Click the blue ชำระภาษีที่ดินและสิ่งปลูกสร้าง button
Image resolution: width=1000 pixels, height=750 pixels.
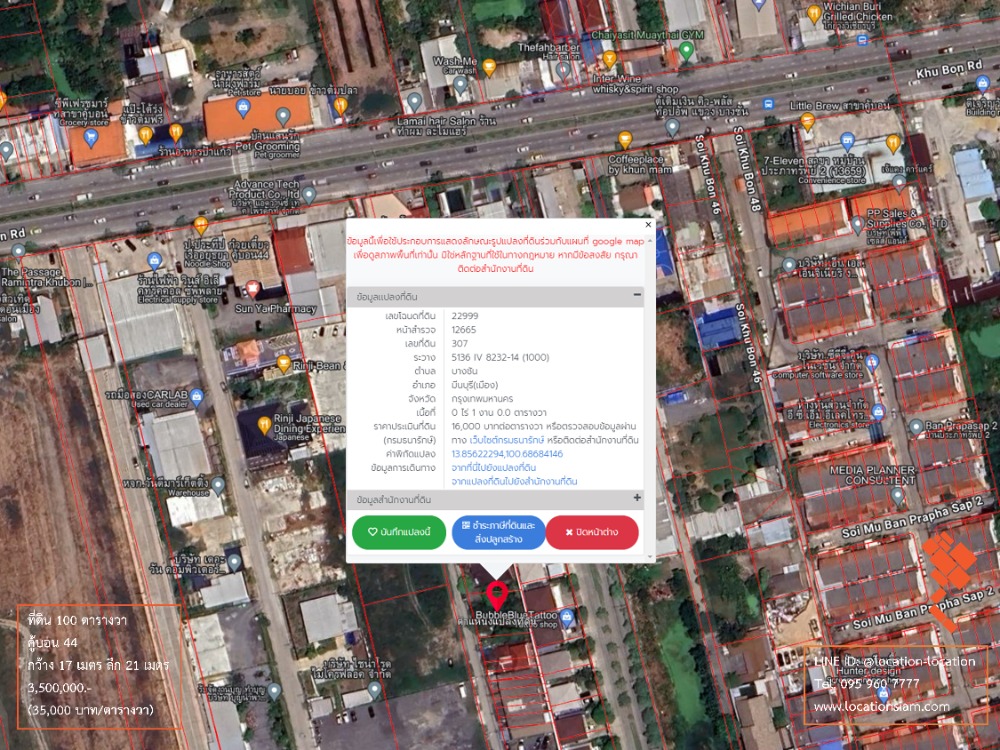point(498,532)
